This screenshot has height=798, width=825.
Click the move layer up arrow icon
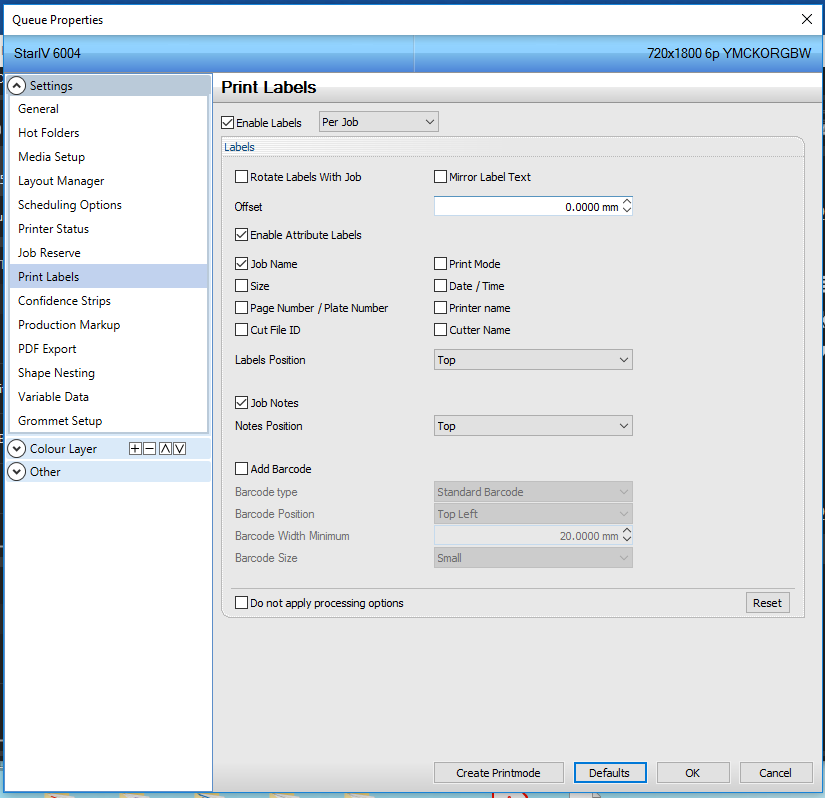point(165,449)
